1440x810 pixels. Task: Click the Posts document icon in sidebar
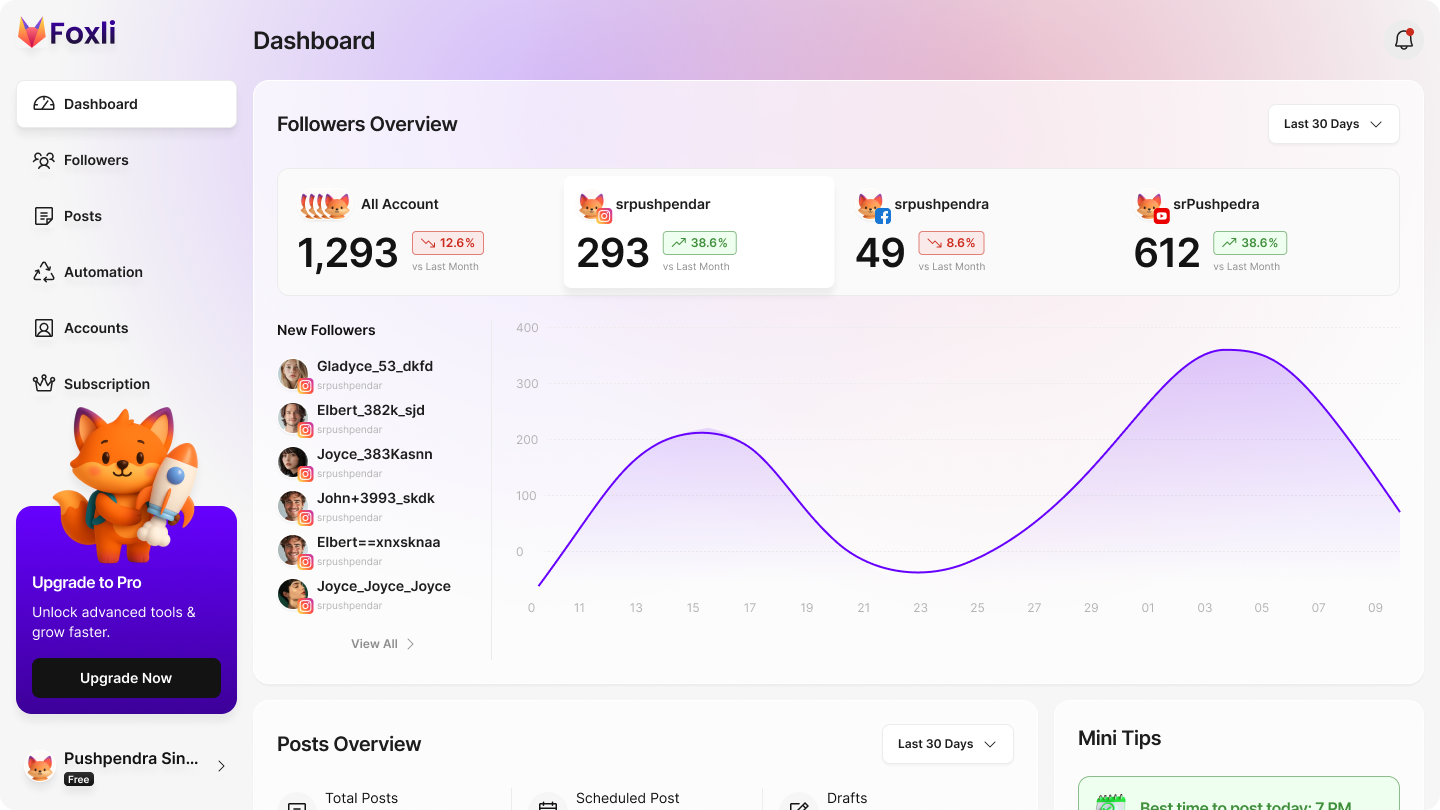(x=43, y=216)
